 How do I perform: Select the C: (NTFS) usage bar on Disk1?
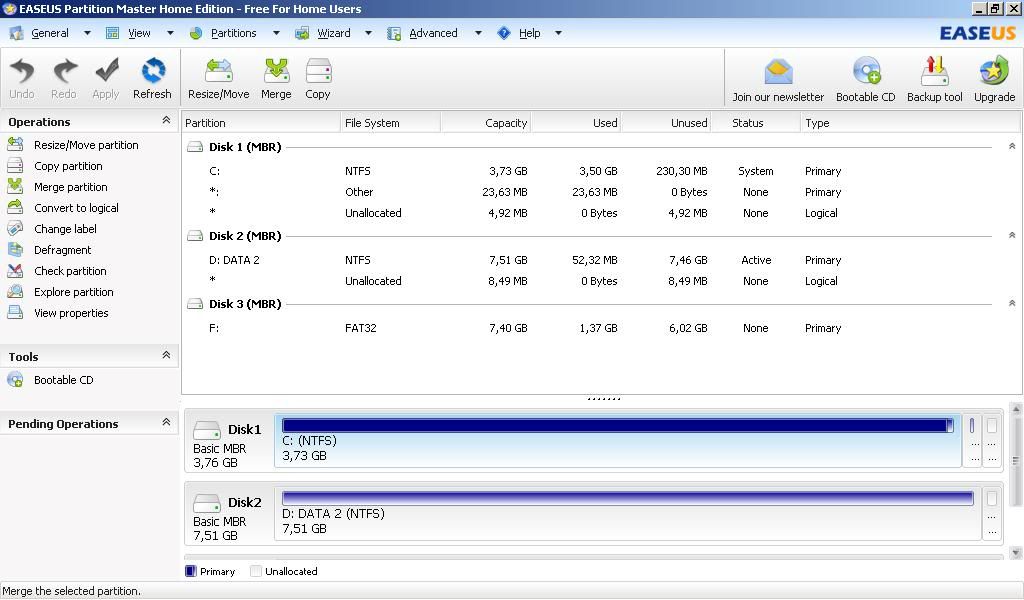tap(617, 426)
